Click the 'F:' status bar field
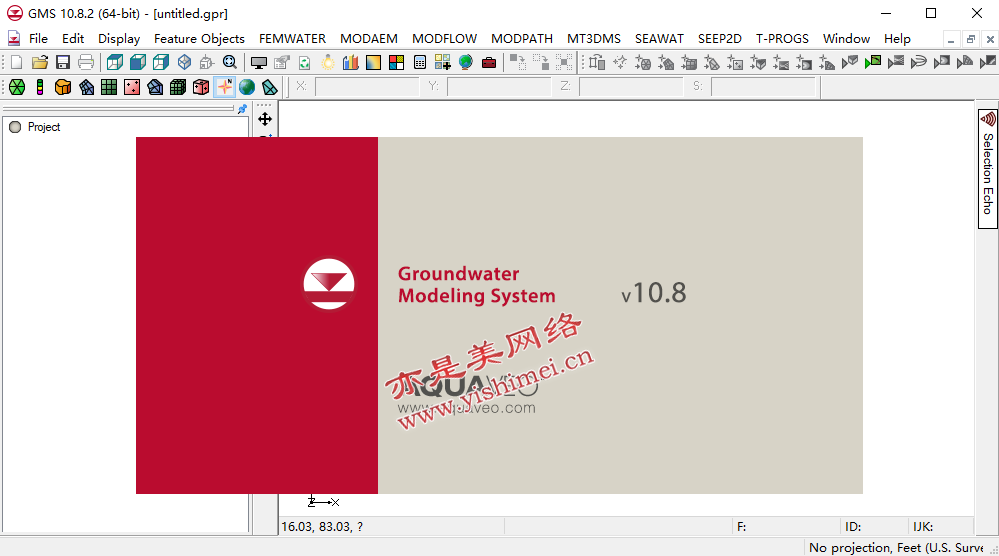 click(x=742, y=527)
